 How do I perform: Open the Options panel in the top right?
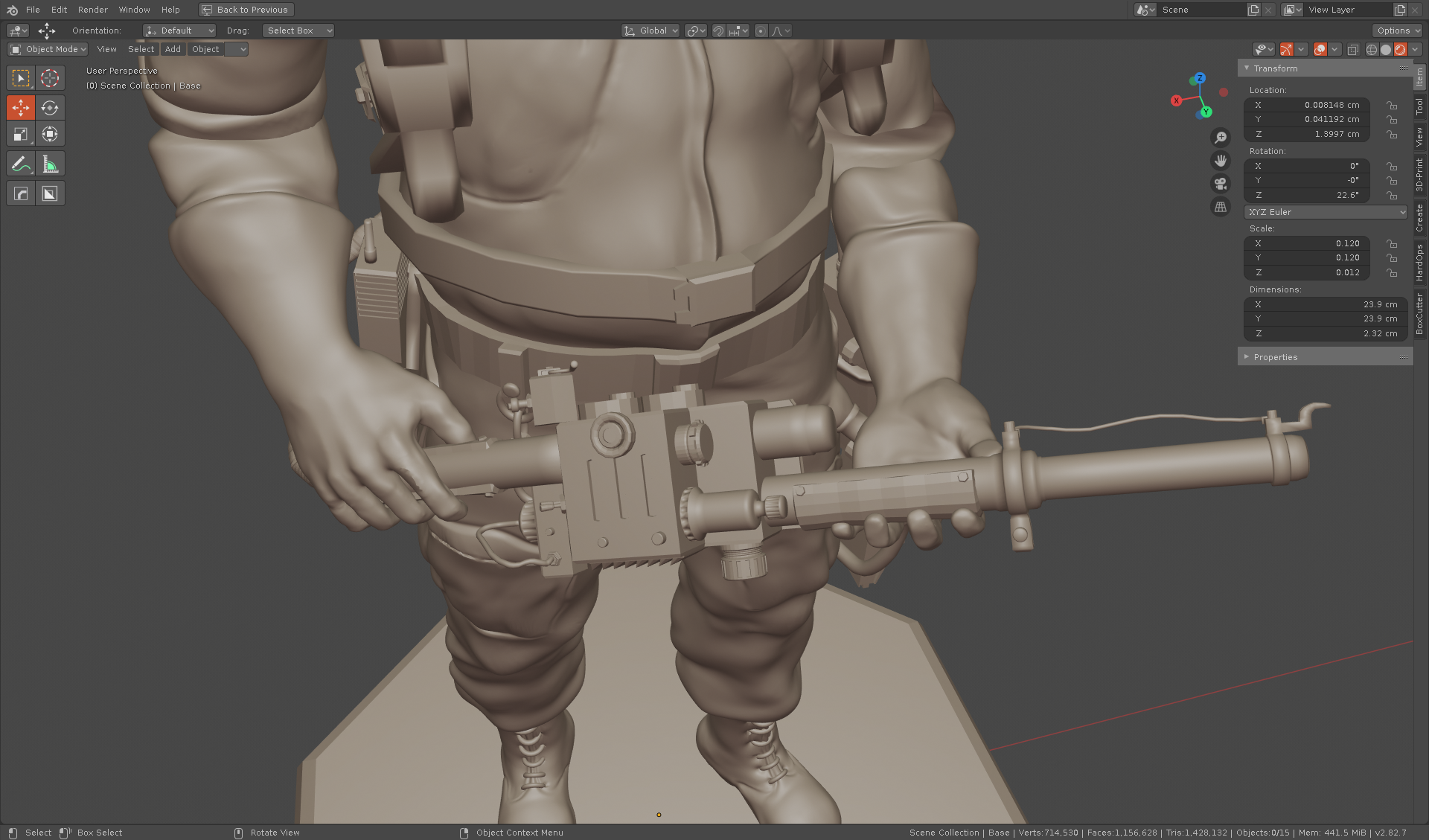coord(1397,31)
